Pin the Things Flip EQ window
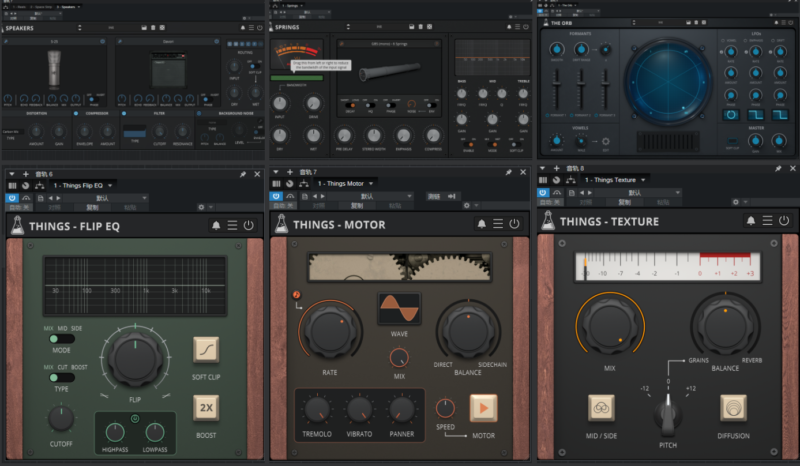Image resolution: width=800 pixels, height=466 pixels. (244, 173)
